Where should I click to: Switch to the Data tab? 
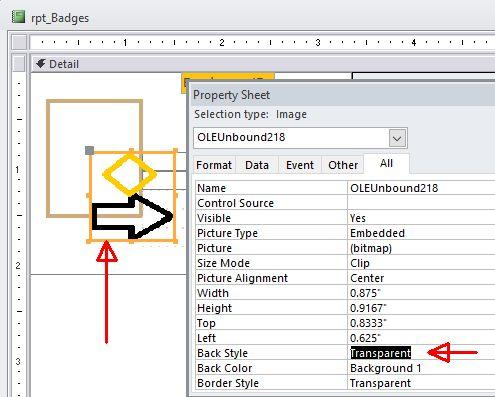257,165
